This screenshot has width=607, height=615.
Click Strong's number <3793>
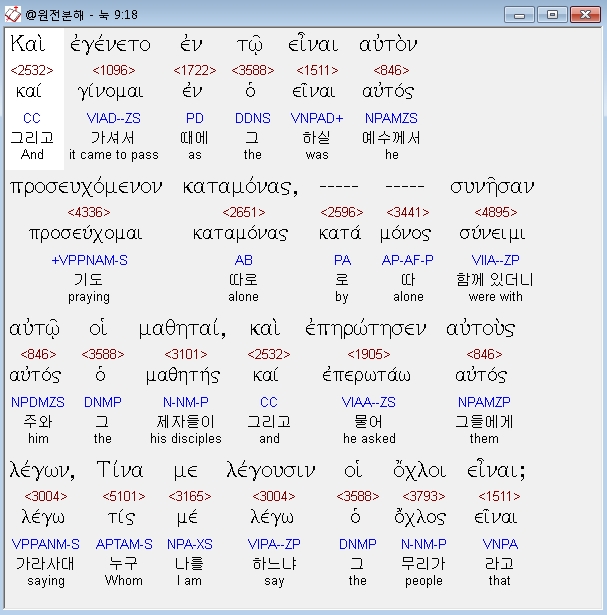click(x=424, y=496)
